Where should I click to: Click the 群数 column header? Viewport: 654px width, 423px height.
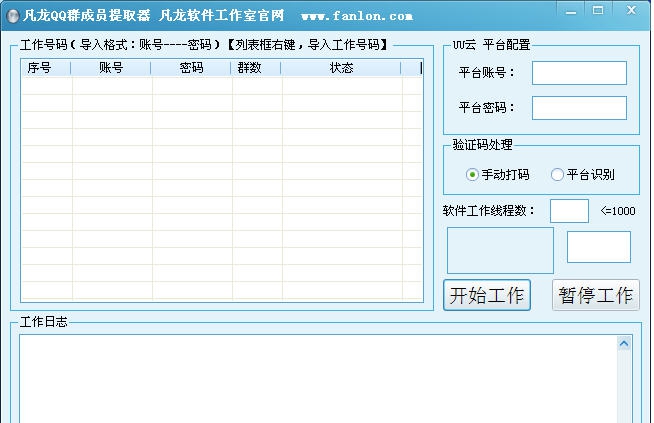(256, 68)
